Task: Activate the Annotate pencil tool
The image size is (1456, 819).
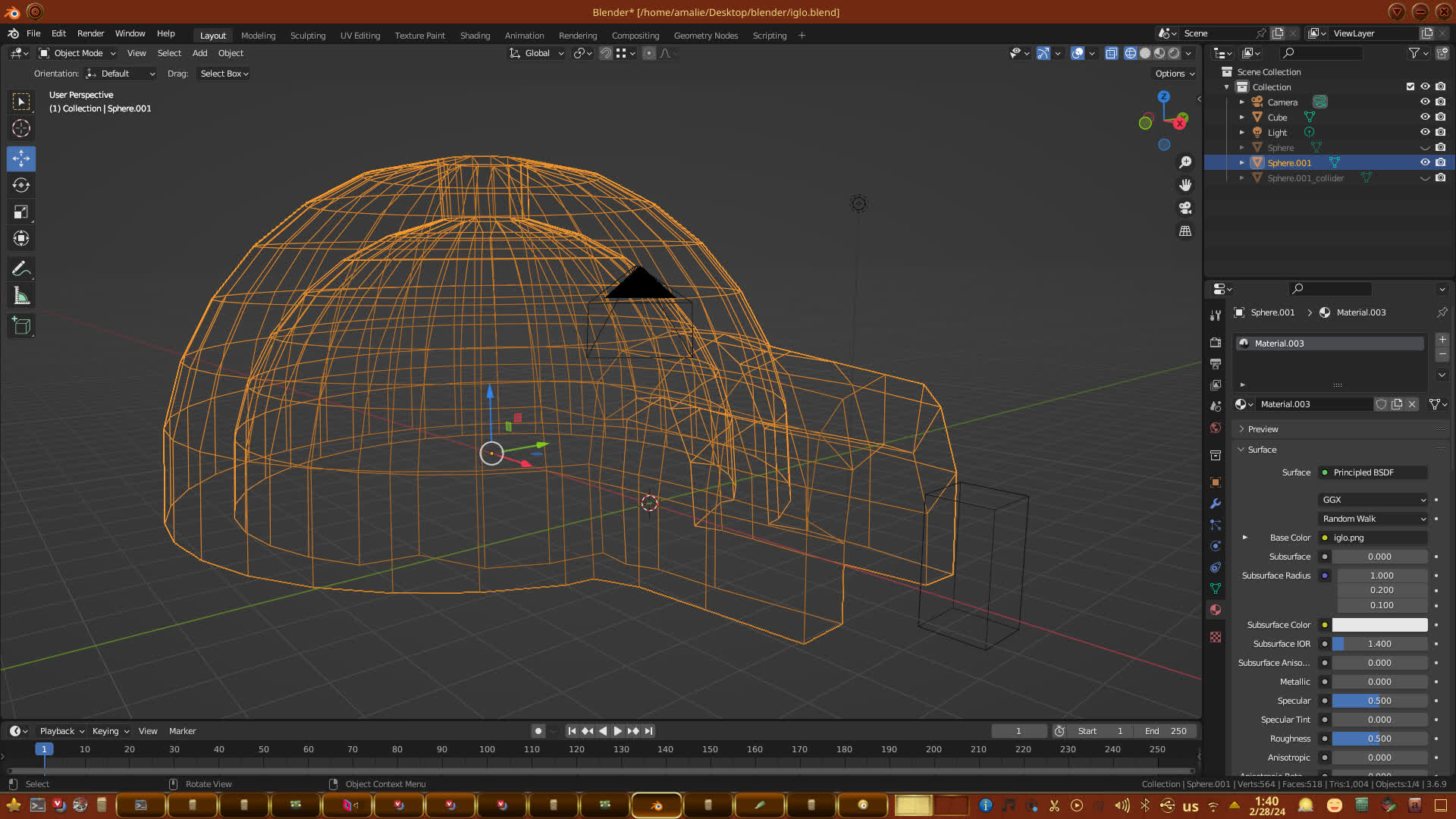Action: coord(21,269)
